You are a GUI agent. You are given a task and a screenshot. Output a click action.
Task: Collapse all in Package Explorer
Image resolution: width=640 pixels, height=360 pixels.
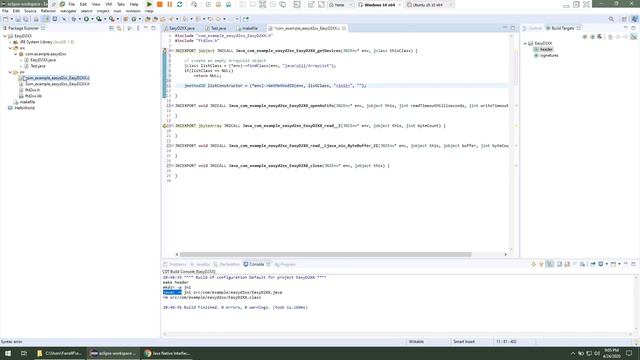(x=111, y=28)
